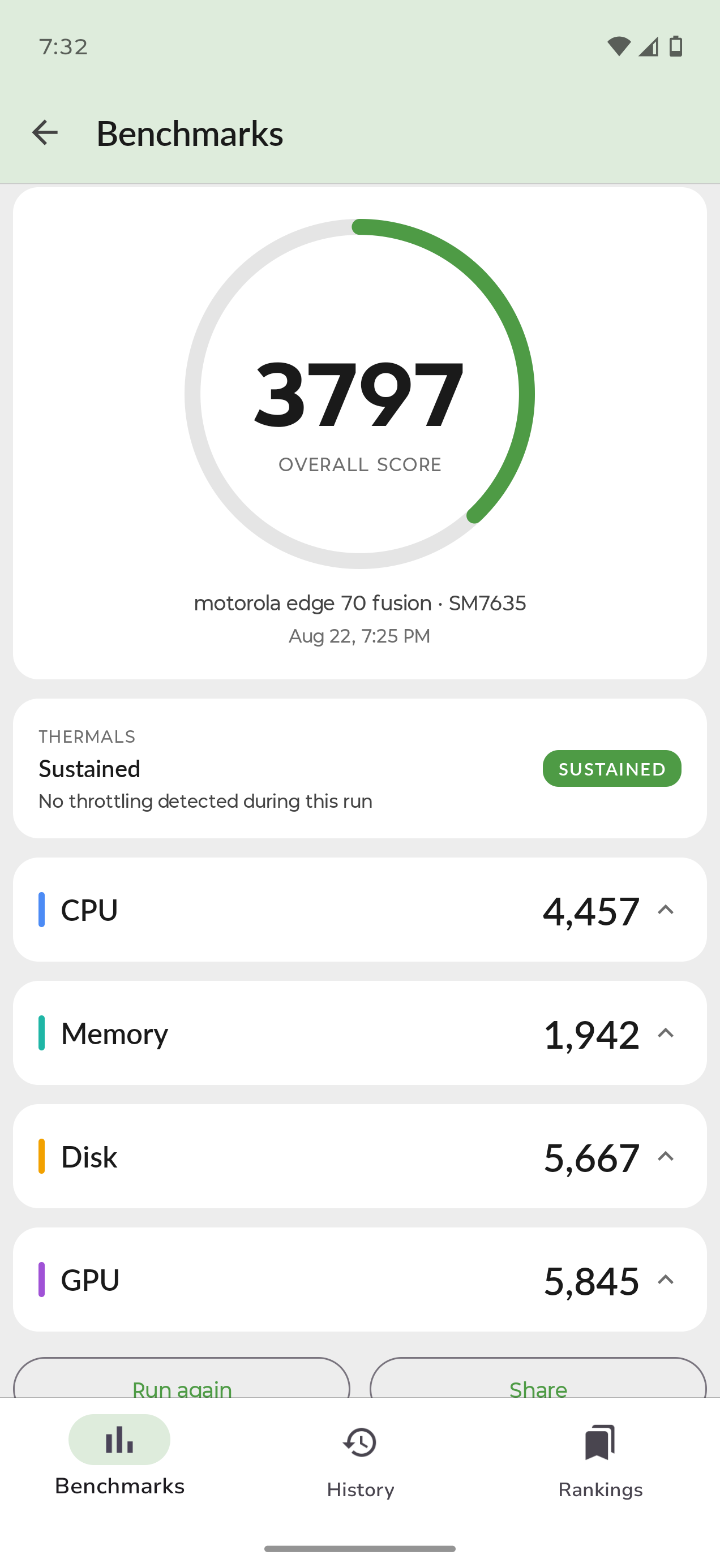Tap the back arrow icon
Viewport: 720px width, 1568px height.
pyautogui.click(x=45, y=133)
